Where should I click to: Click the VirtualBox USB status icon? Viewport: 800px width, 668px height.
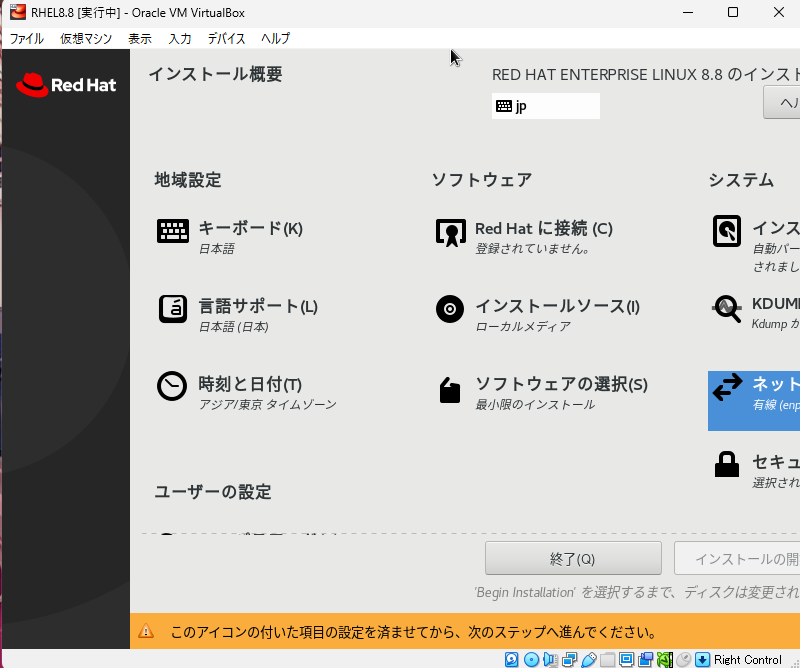pos(588,659)
